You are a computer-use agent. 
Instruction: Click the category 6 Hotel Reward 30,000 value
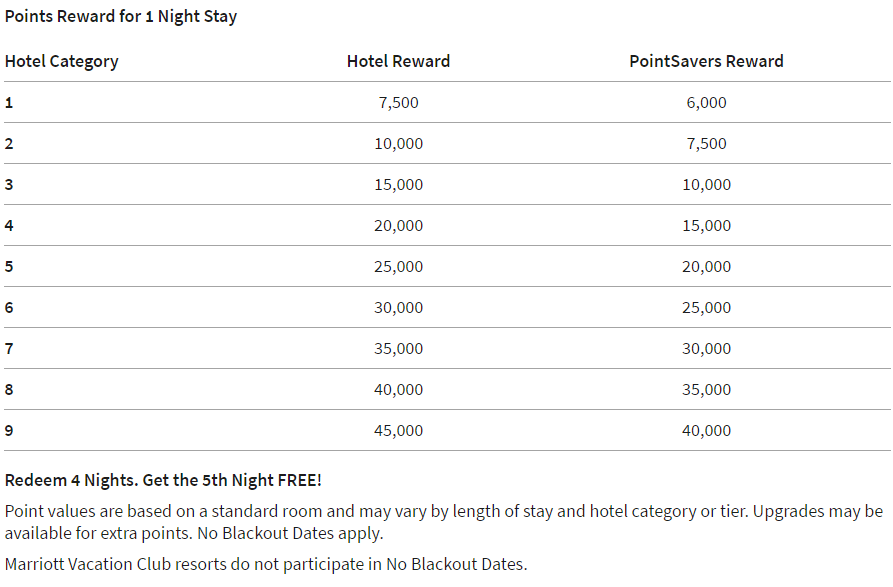point(399,307)
